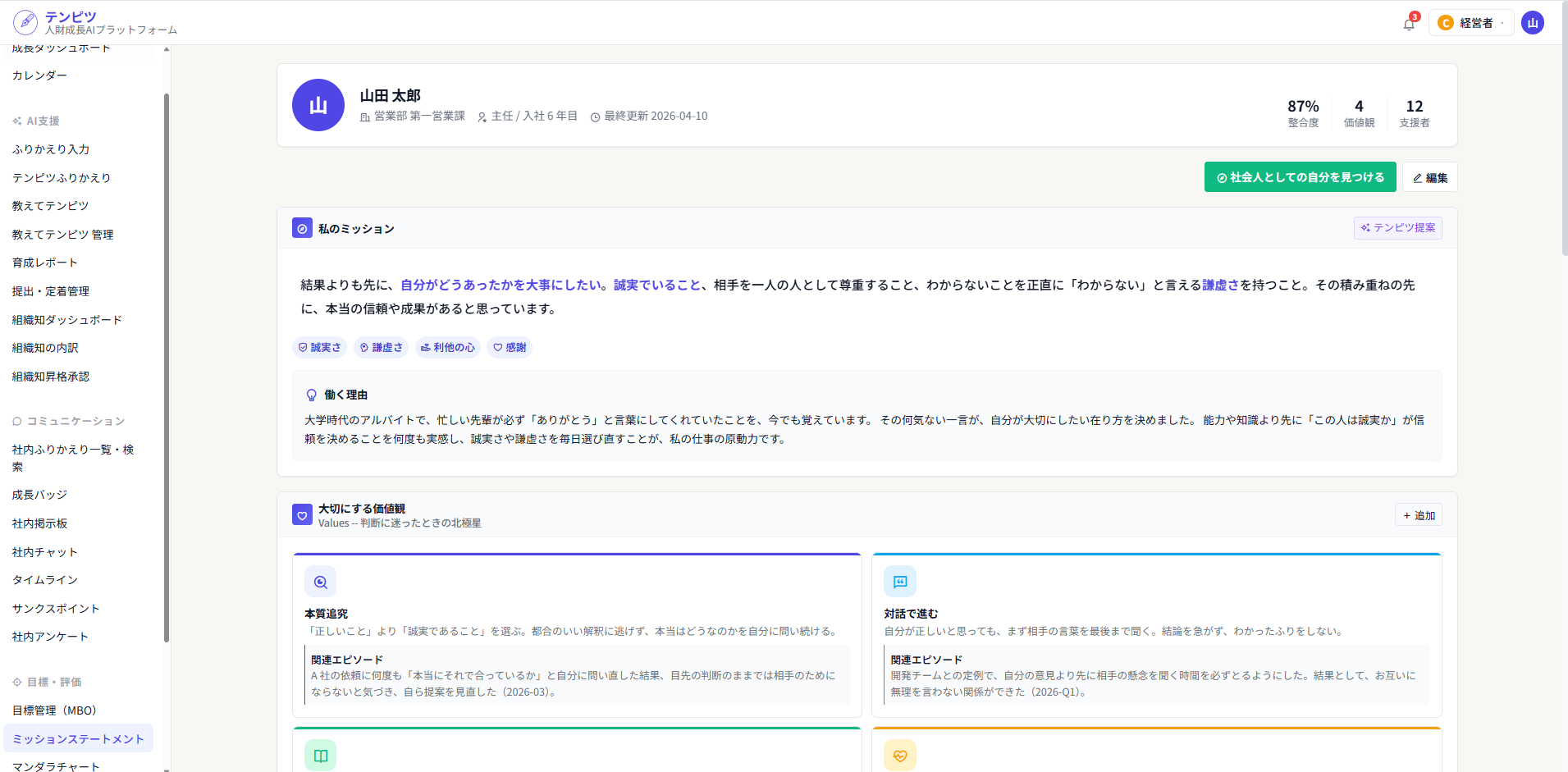The image size is (1568, 772).
Task: Click the Tenpitsu pen logo icon
Action: (x=25, y=22)
